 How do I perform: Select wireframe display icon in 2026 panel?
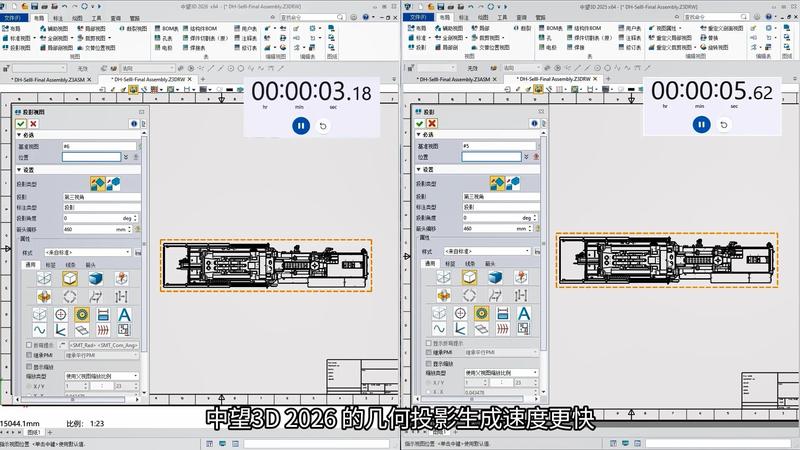(x=44, y=279)
